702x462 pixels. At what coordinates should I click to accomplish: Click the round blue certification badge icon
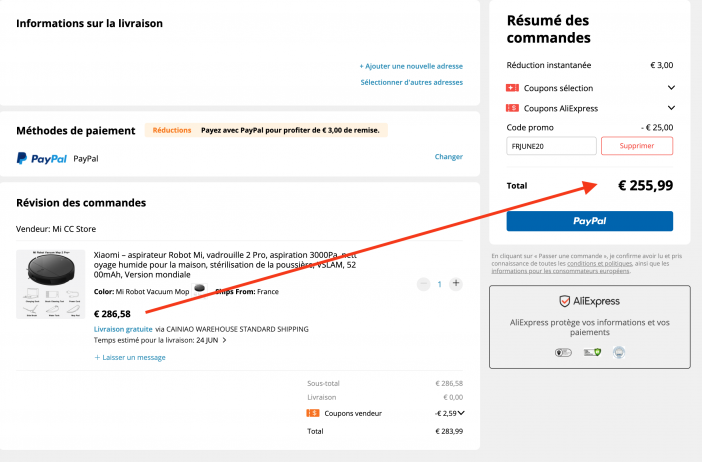619,352
